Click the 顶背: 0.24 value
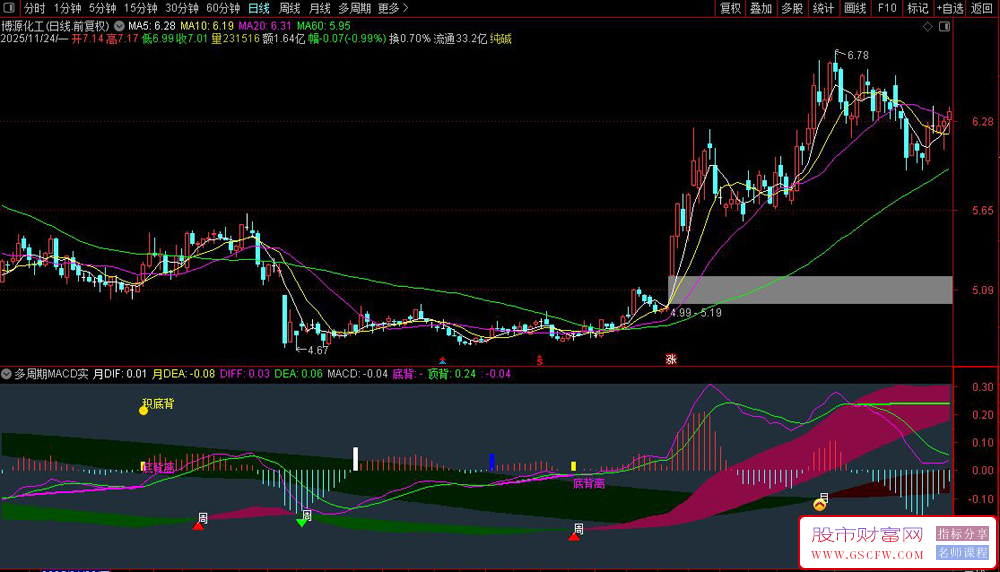 click(x=452, y=374)
